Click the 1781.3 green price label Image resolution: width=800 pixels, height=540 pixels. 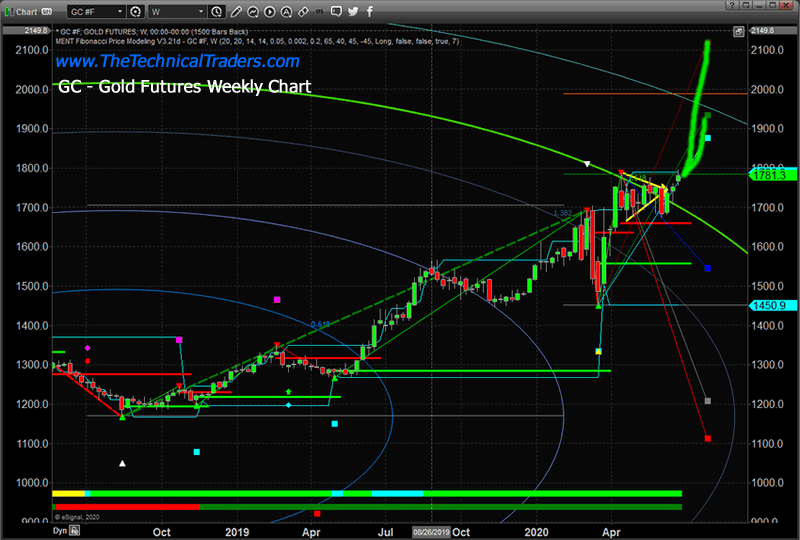point(772,175)
